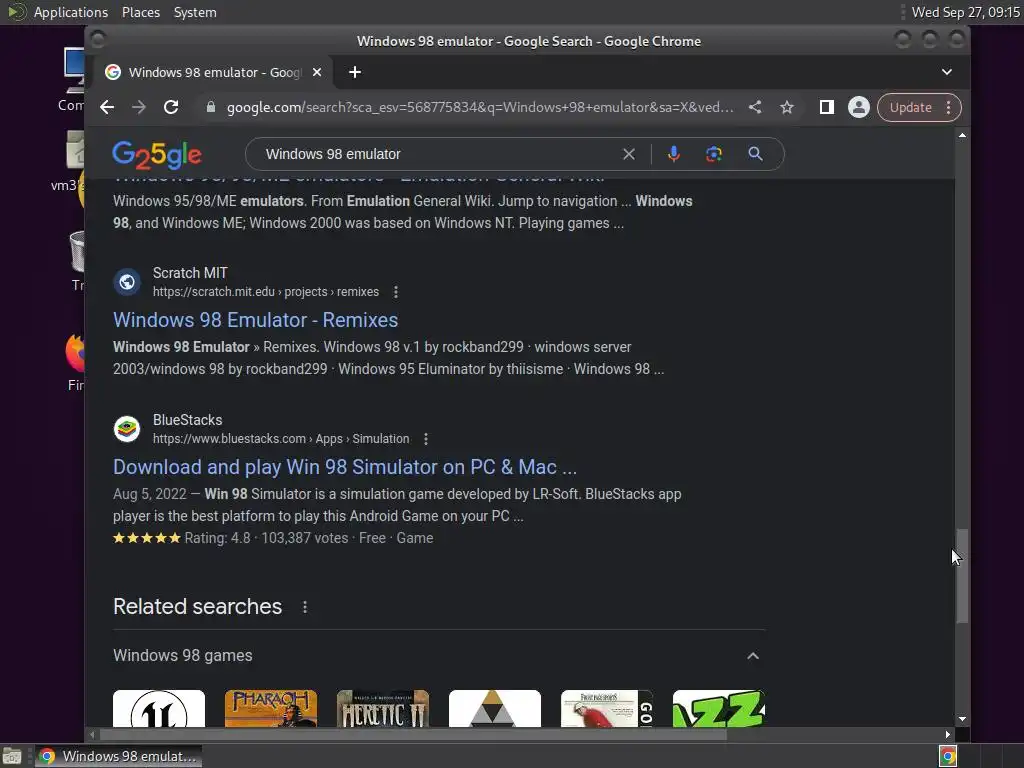
Task: Submit search with the magnifier icon
Action: click(x=756, y=154)
